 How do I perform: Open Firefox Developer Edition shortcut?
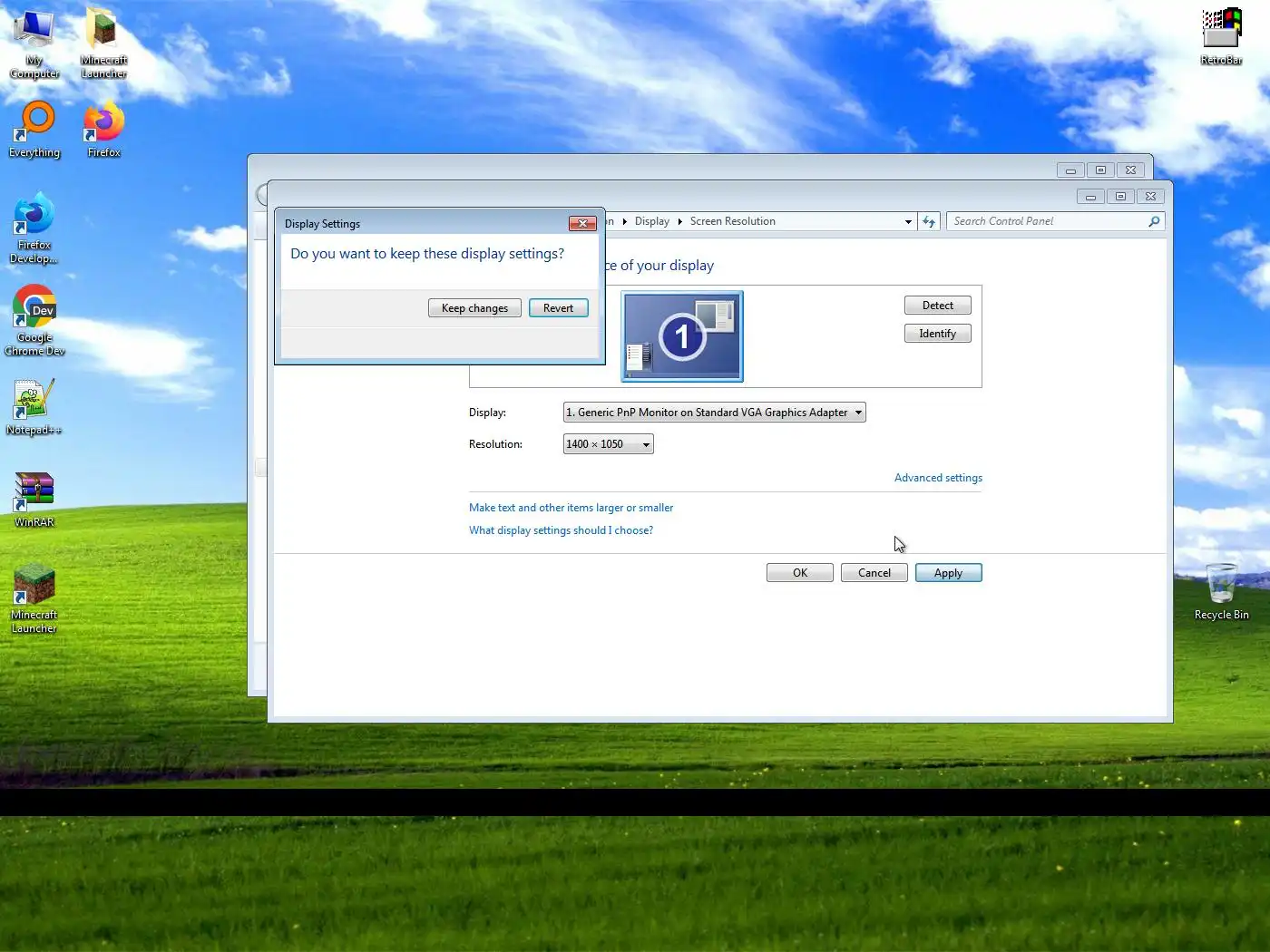34,228
